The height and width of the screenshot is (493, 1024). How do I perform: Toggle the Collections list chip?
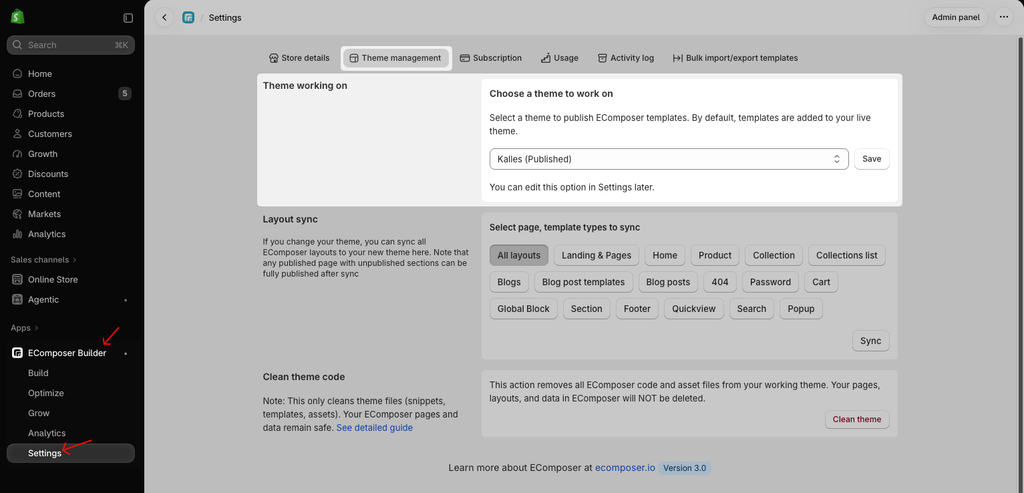coord(846,255)
